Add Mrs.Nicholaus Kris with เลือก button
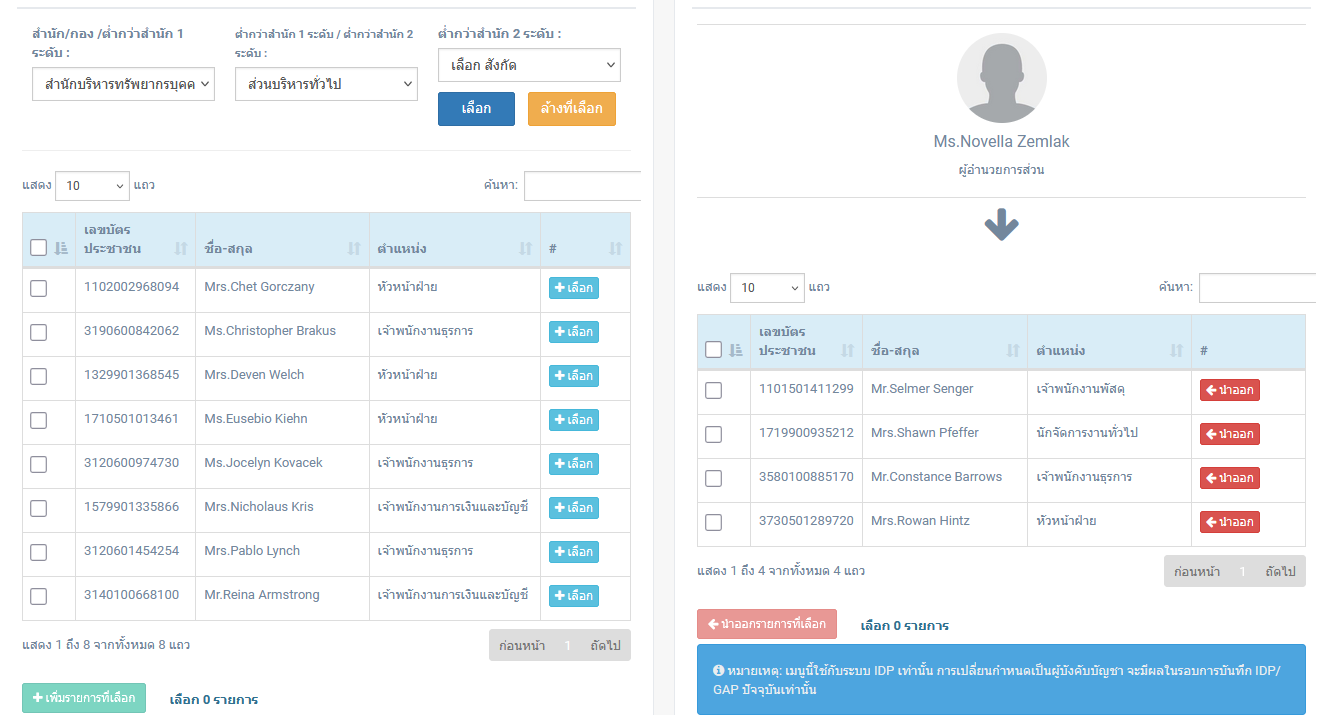1322x715 pixels. [x=574, y=508]
